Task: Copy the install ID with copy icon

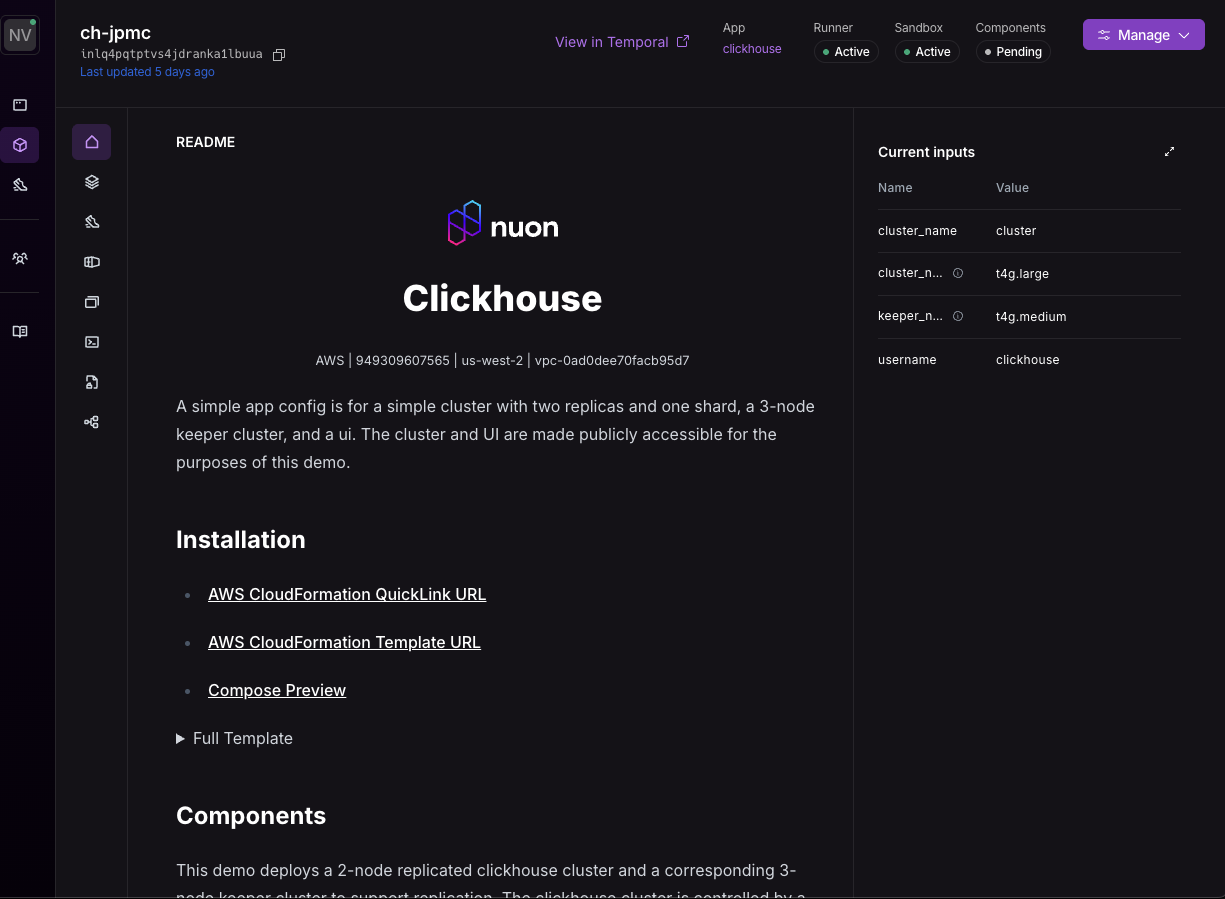Action: [279, 55]
